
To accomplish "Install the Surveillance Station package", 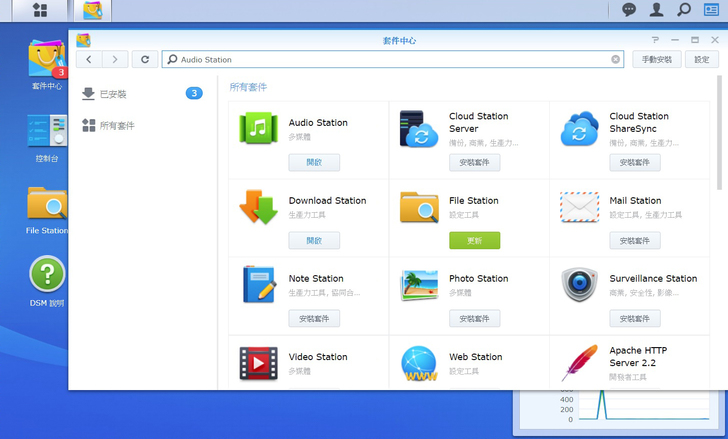I will click(x=635, y=318).
